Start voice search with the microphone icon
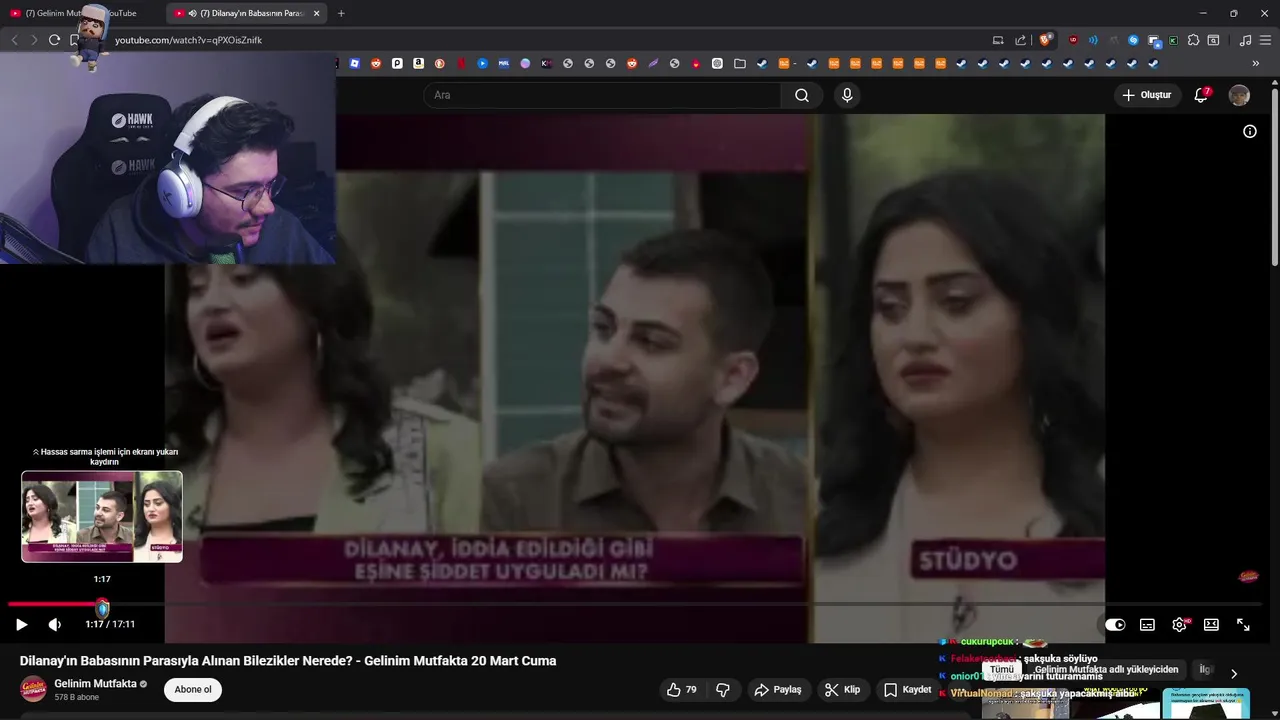The height and width of the screenshot is (720, 1280). (x=847, y=95)
